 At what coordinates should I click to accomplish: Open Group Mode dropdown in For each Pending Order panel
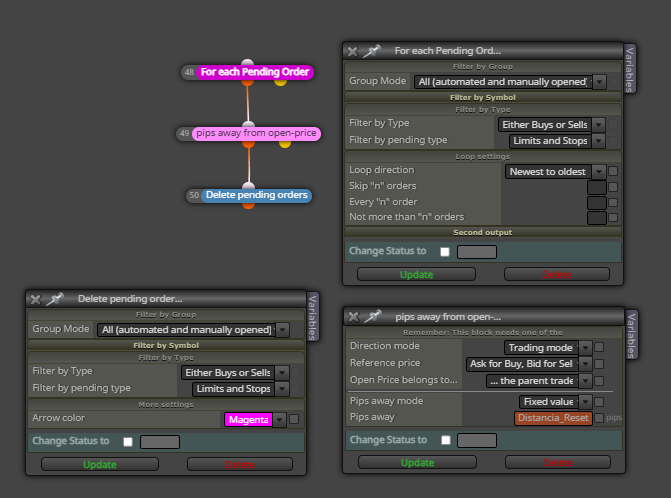[600, 82]
